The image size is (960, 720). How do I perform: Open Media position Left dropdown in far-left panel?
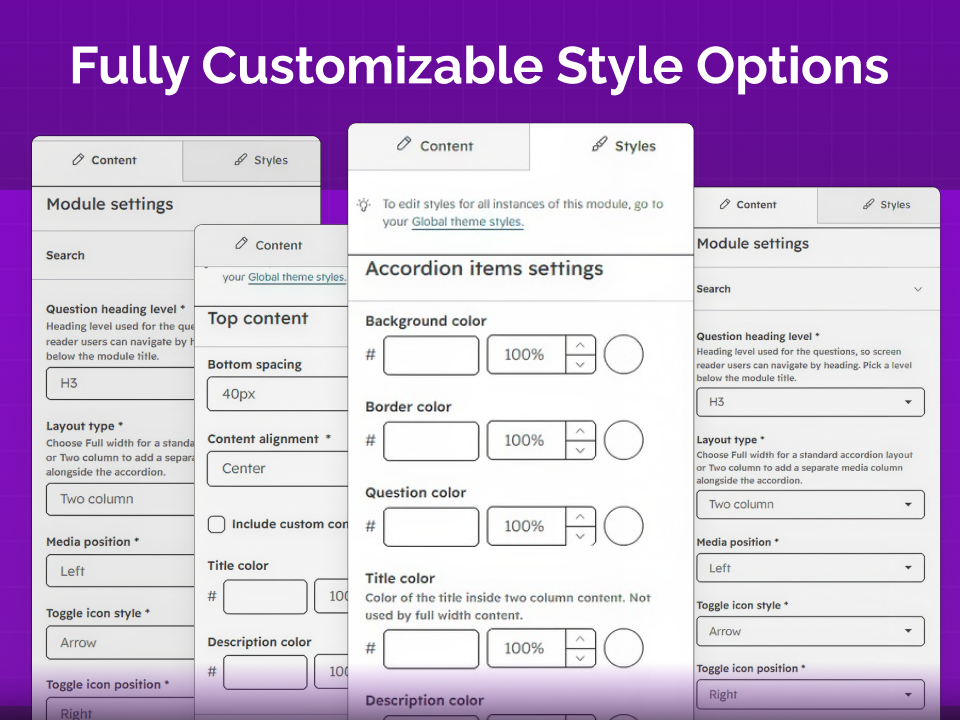click(120, 571)
